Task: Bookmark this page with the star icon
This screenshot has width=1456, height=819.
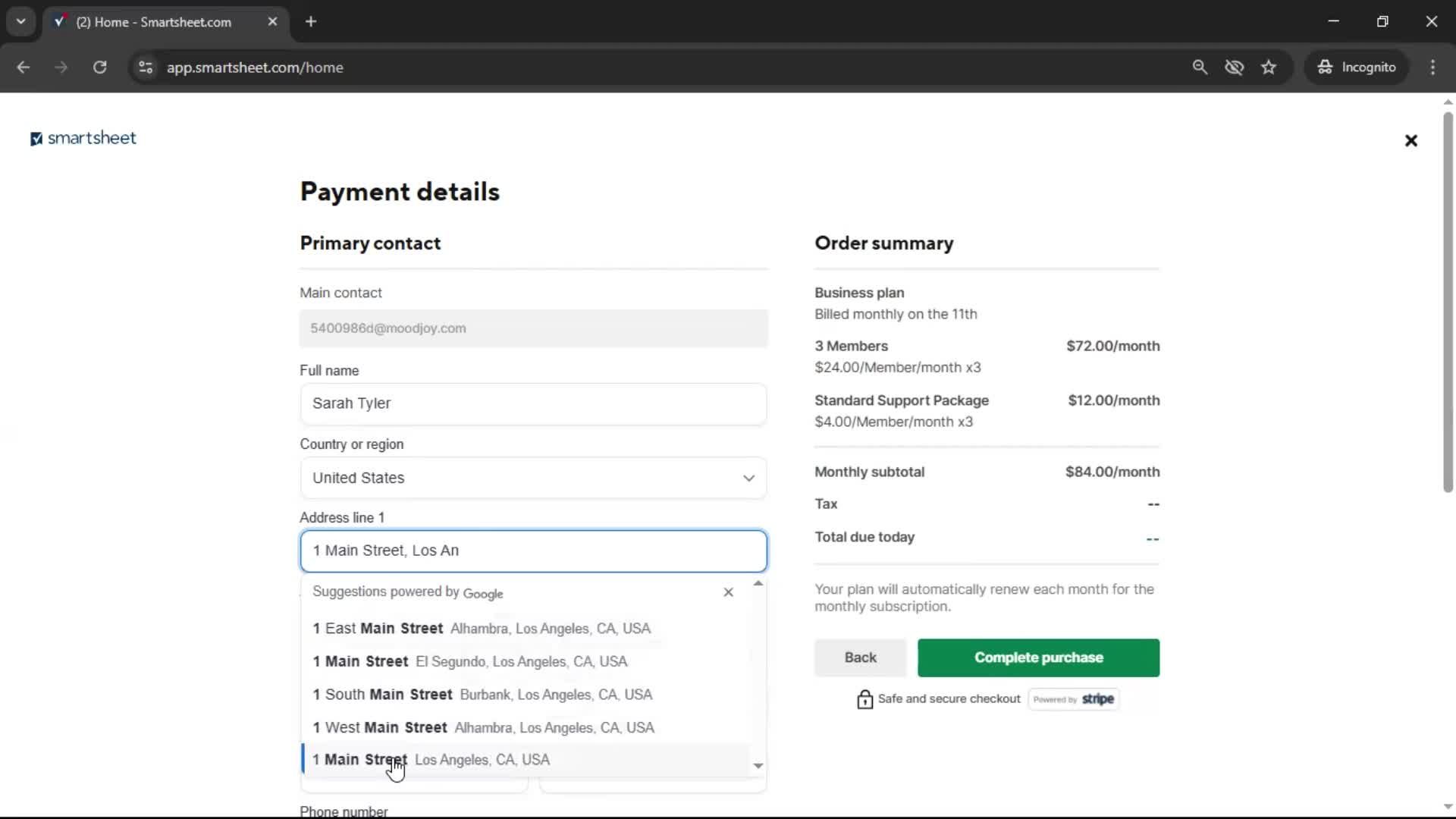Action: (x=1269, y=67)
